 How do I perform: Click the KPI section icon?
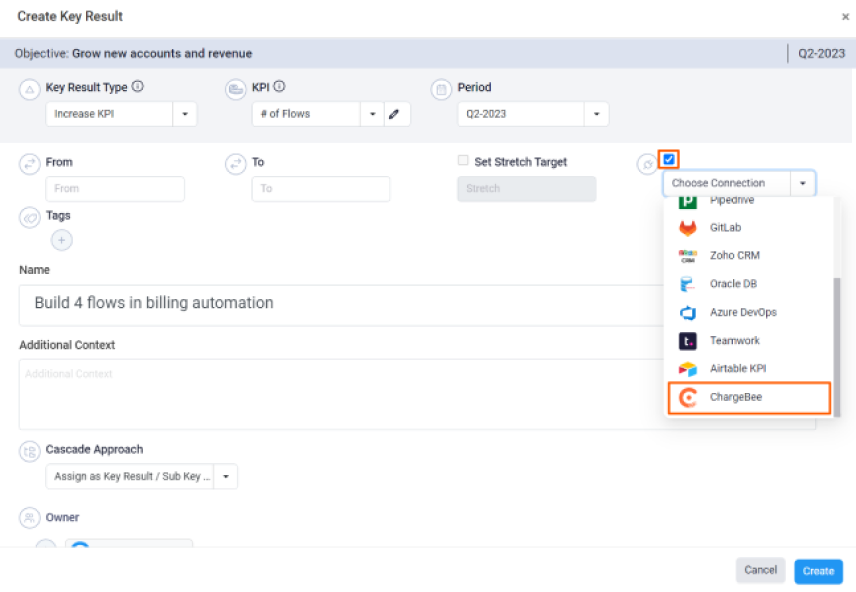(236, 89)
